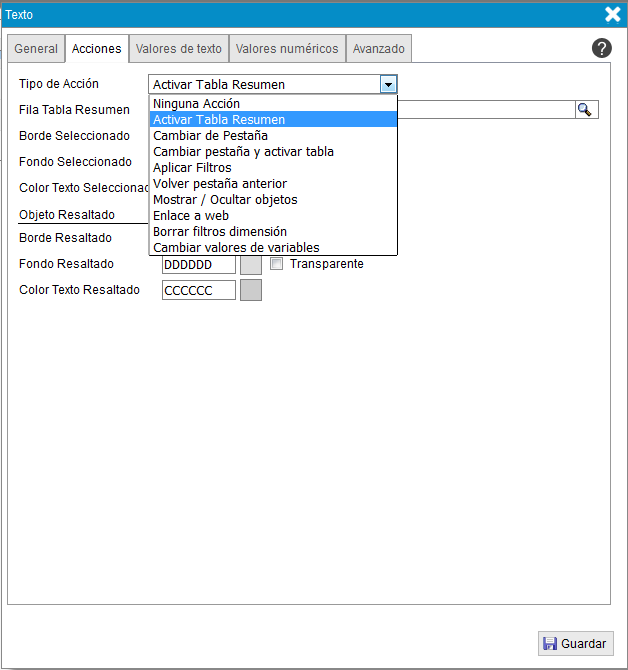Image resolution: width=628 pixels, height=670 pixels.
Task: Switch to the General tab
Action: click(x=36, y=49)
